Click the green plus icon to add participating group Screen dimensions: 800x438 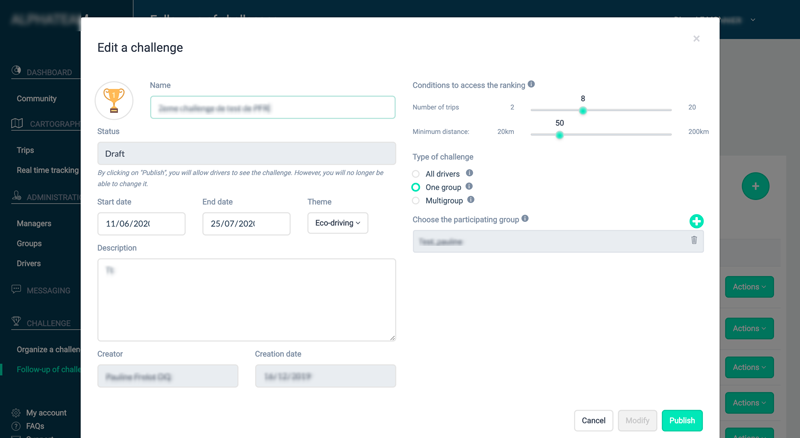tap(696, 221)
